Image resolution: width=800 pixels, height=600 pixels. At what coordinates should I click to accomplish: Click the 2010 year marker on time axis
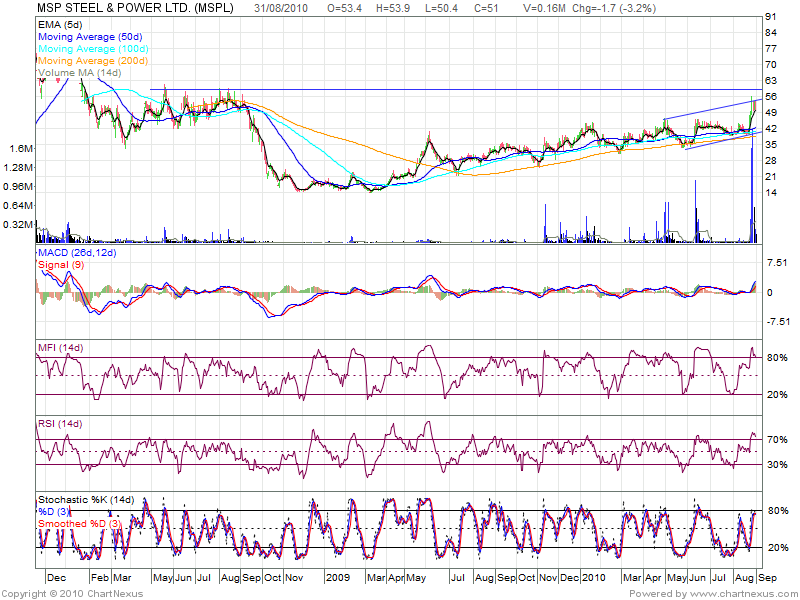(x=596, y=578)
